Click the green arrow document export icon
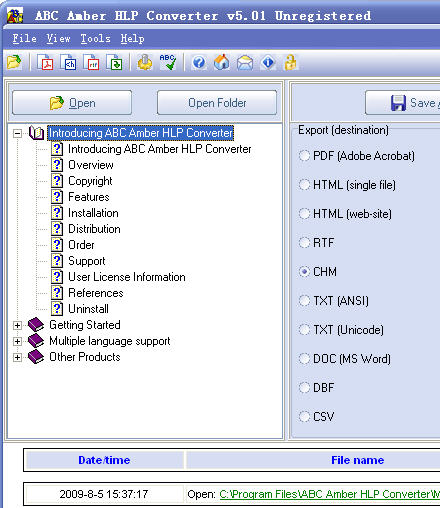This screenshot has width=440, height=508. [x=114, y=62]
